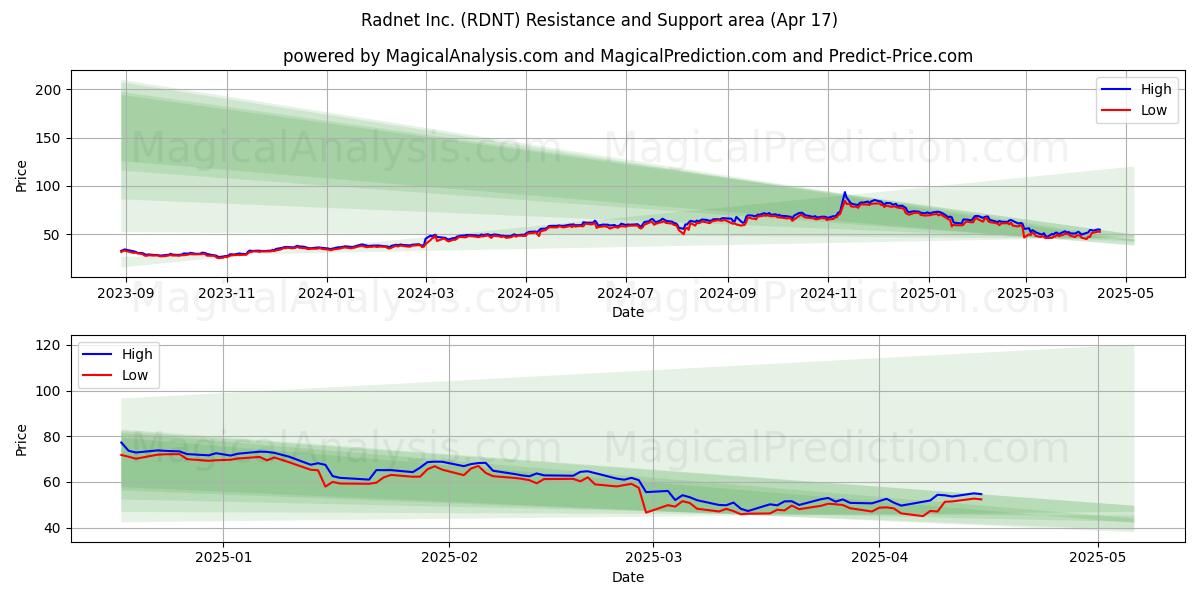
Task: Click the '2024-11' tick label on the top chart
Action: click(x=828, y=292)
